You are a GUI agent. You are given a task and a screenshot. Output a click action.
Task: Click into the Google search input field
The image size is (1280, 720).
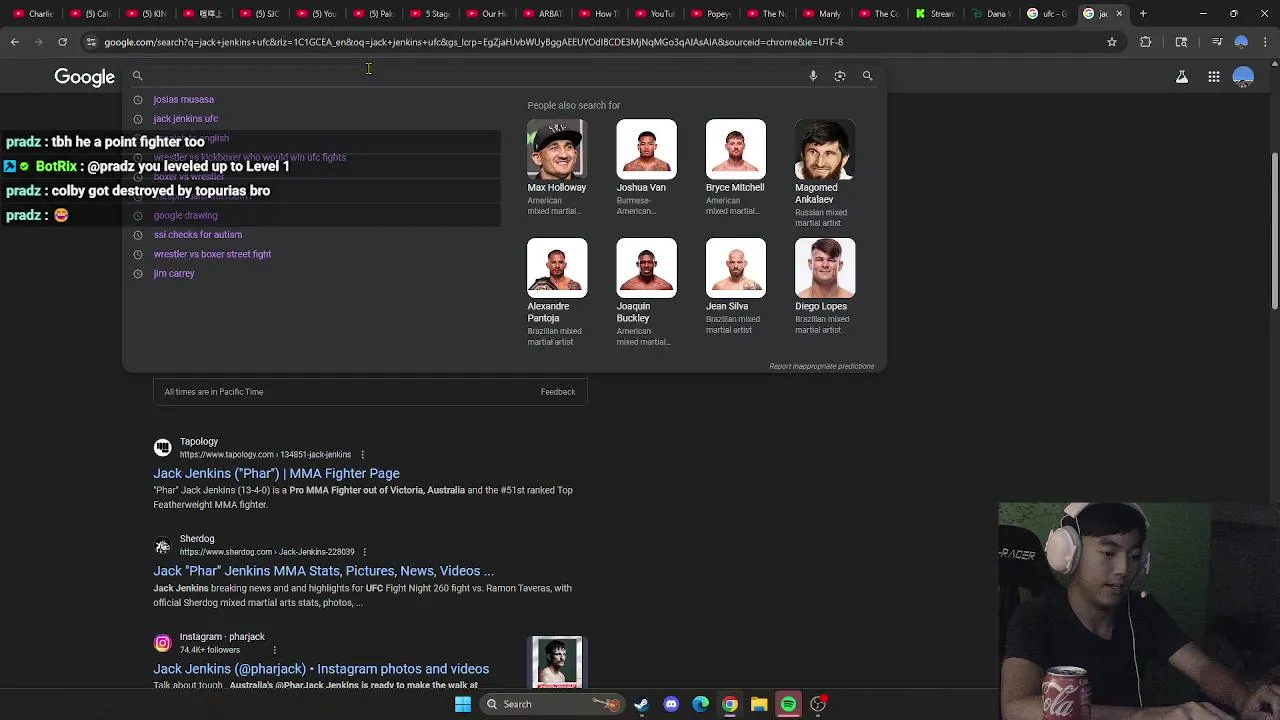click(x=475, y=76)
